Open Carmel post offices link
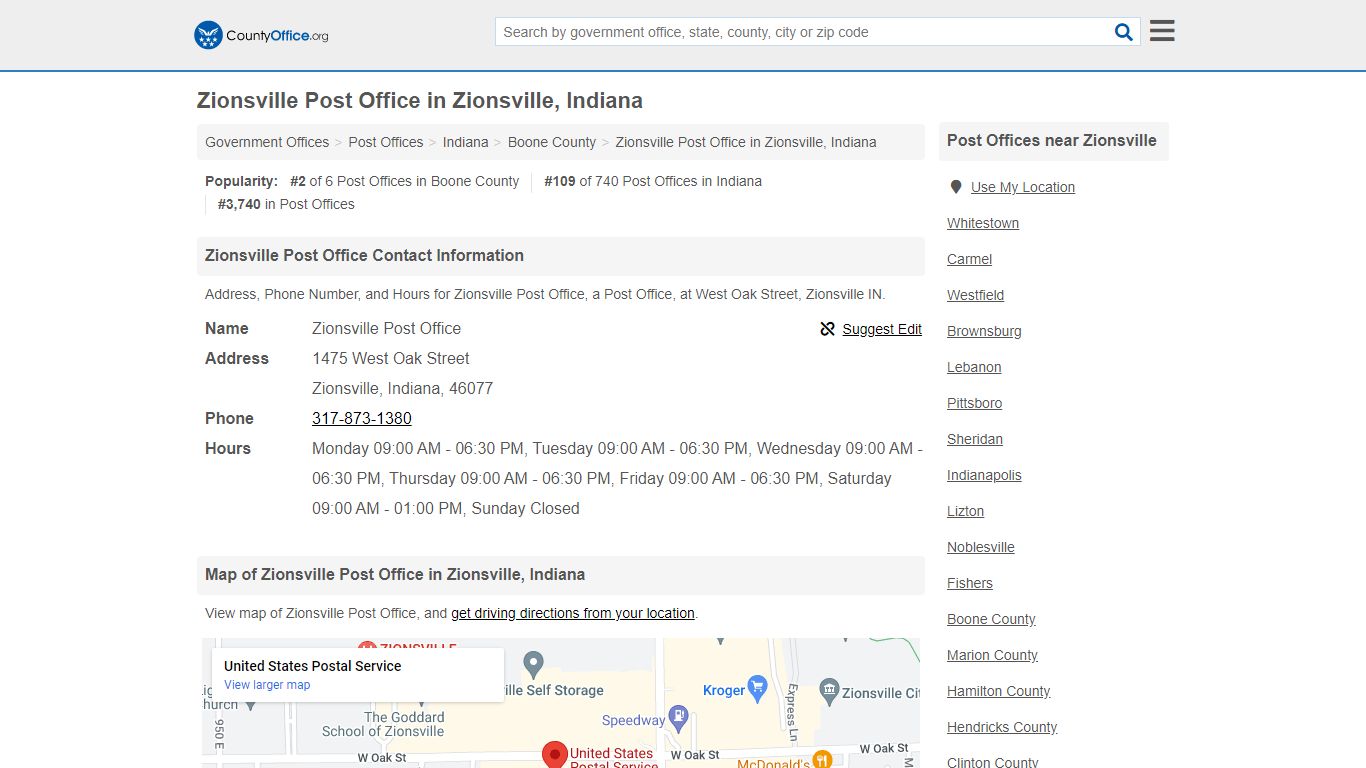Viewport: 1366px width, 768px height. (970, 259)
